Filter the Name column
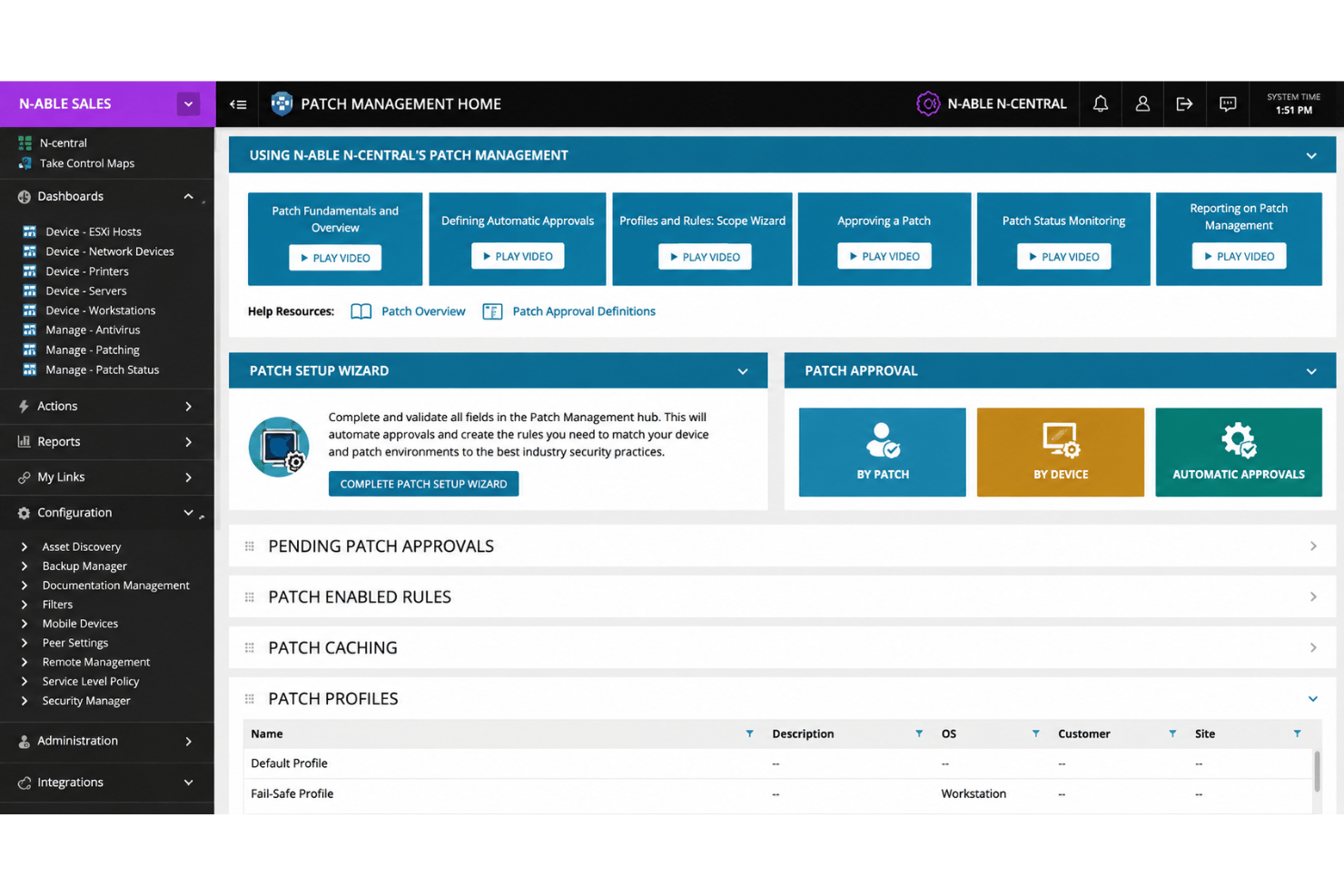Screen dimensions: 1344x896 [749, 734]
